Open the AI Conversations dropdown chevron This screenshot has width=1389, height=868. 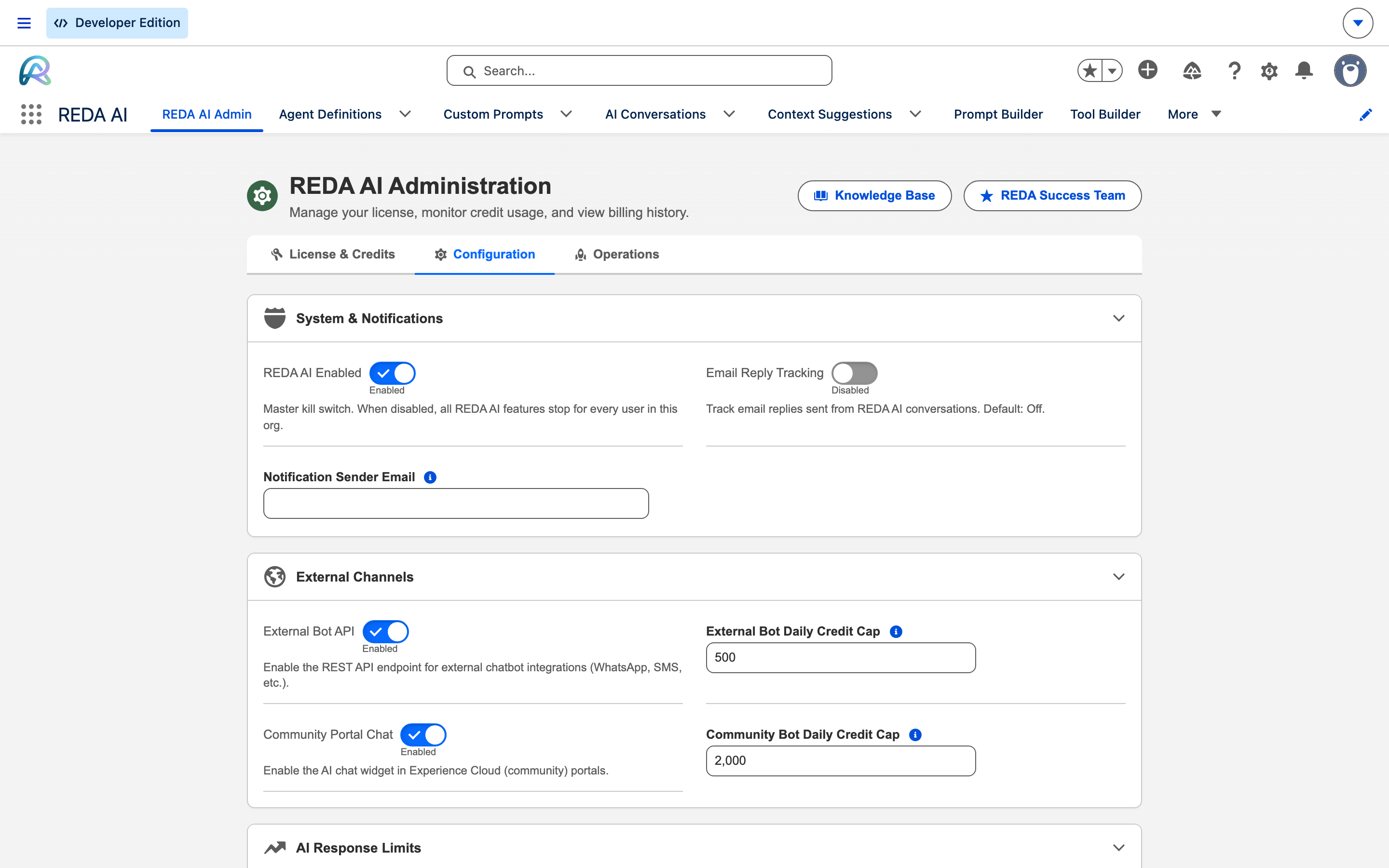(729, 114)
